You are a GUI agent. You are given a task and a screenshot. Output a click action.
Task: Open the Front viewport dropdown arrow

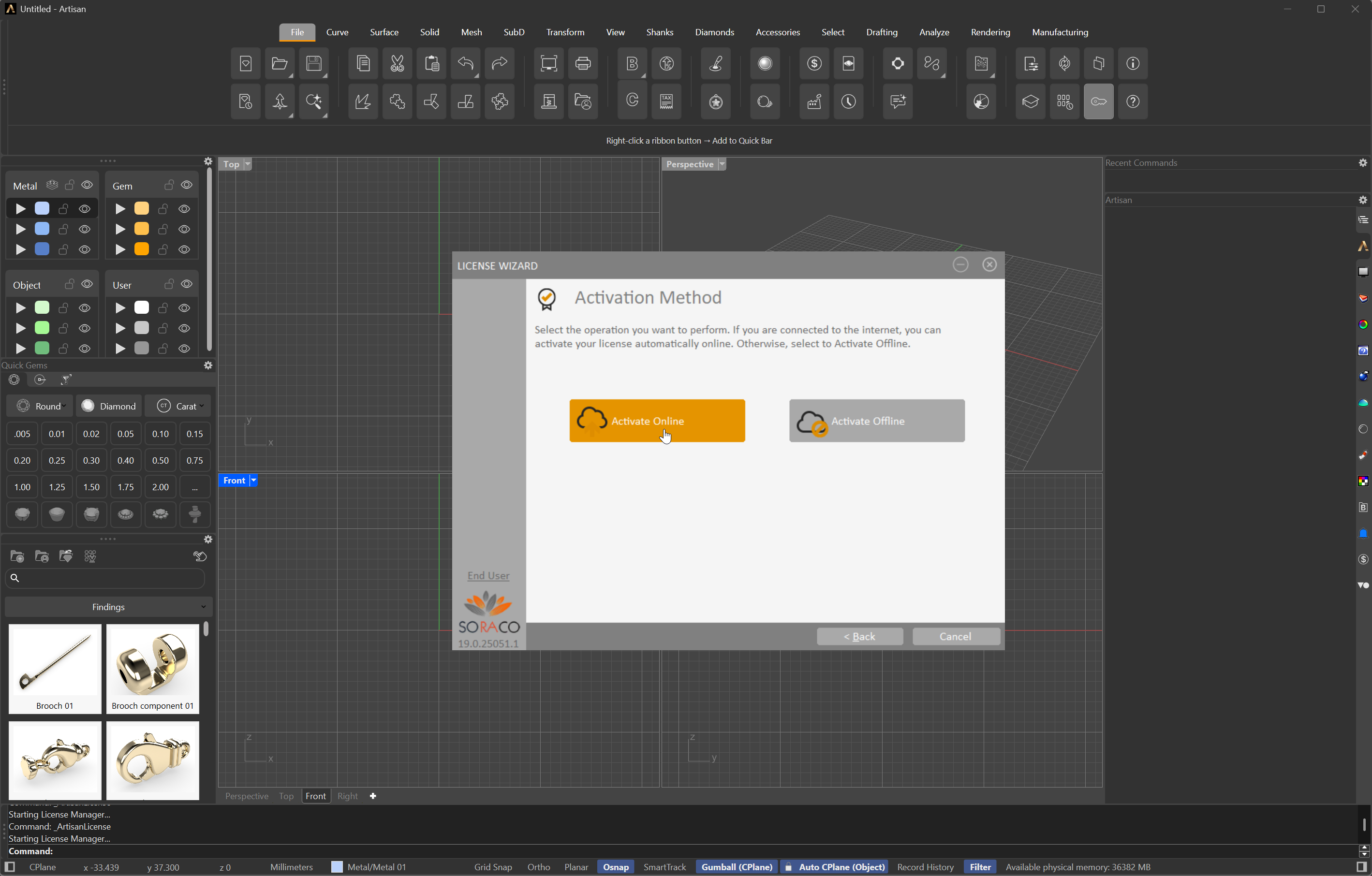tap(253, 481)
